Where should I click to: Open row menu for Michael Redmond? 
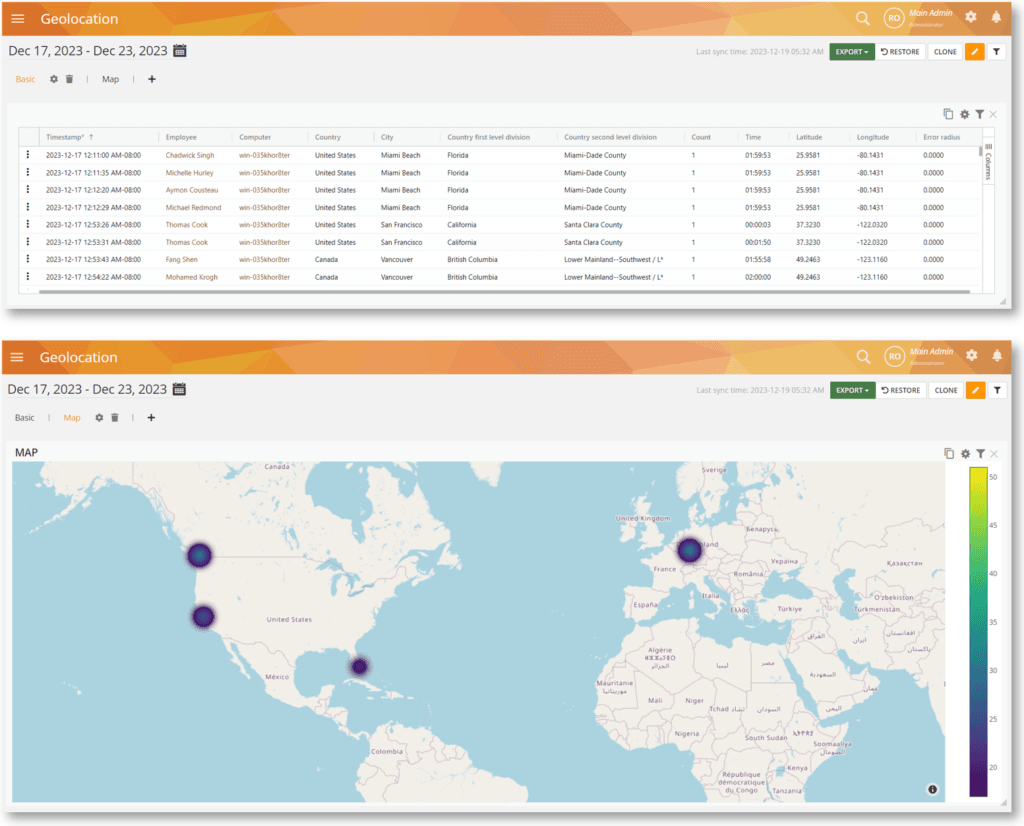tap(27, 207)
